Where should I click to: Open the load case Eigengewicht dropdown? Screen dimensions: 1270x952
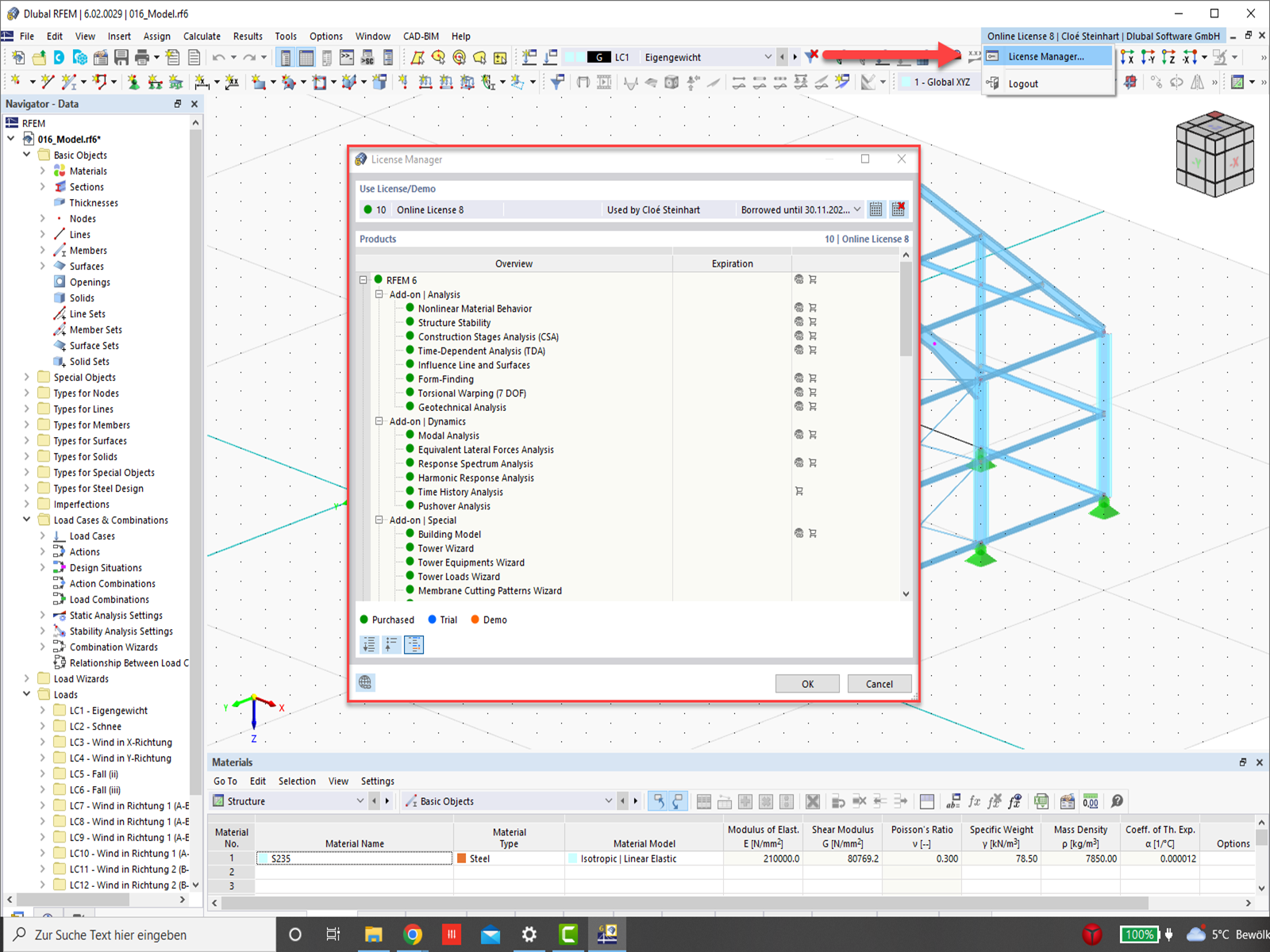[768, 57]
